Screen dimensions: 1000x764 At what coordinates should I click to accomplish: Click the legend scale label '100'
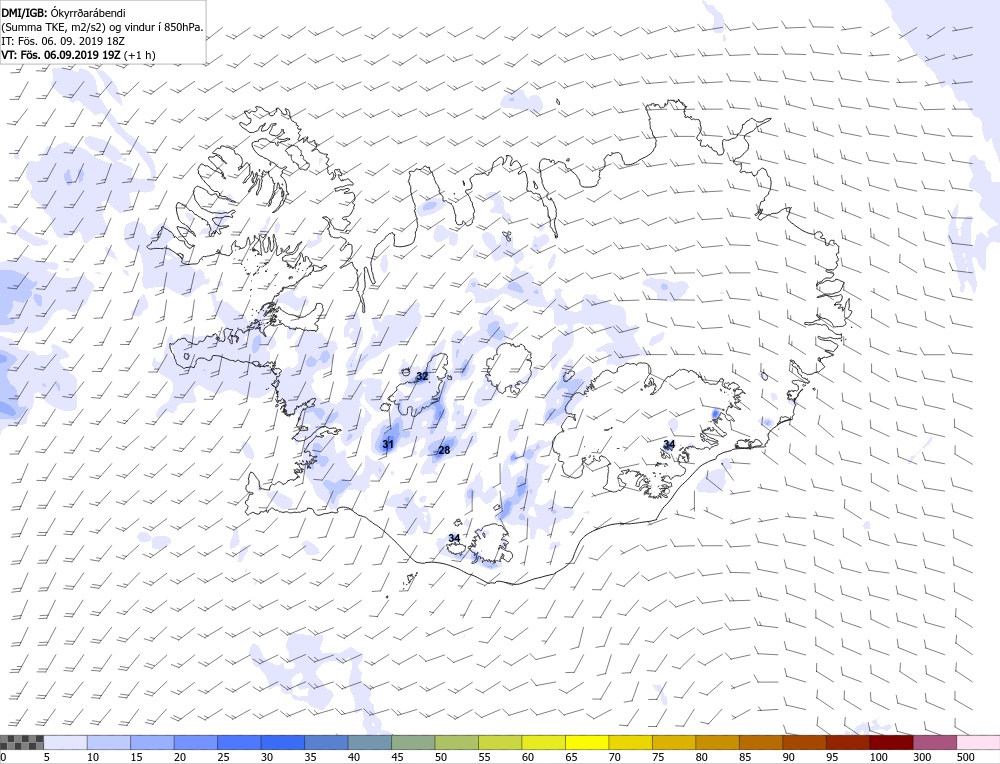[878, 757]
